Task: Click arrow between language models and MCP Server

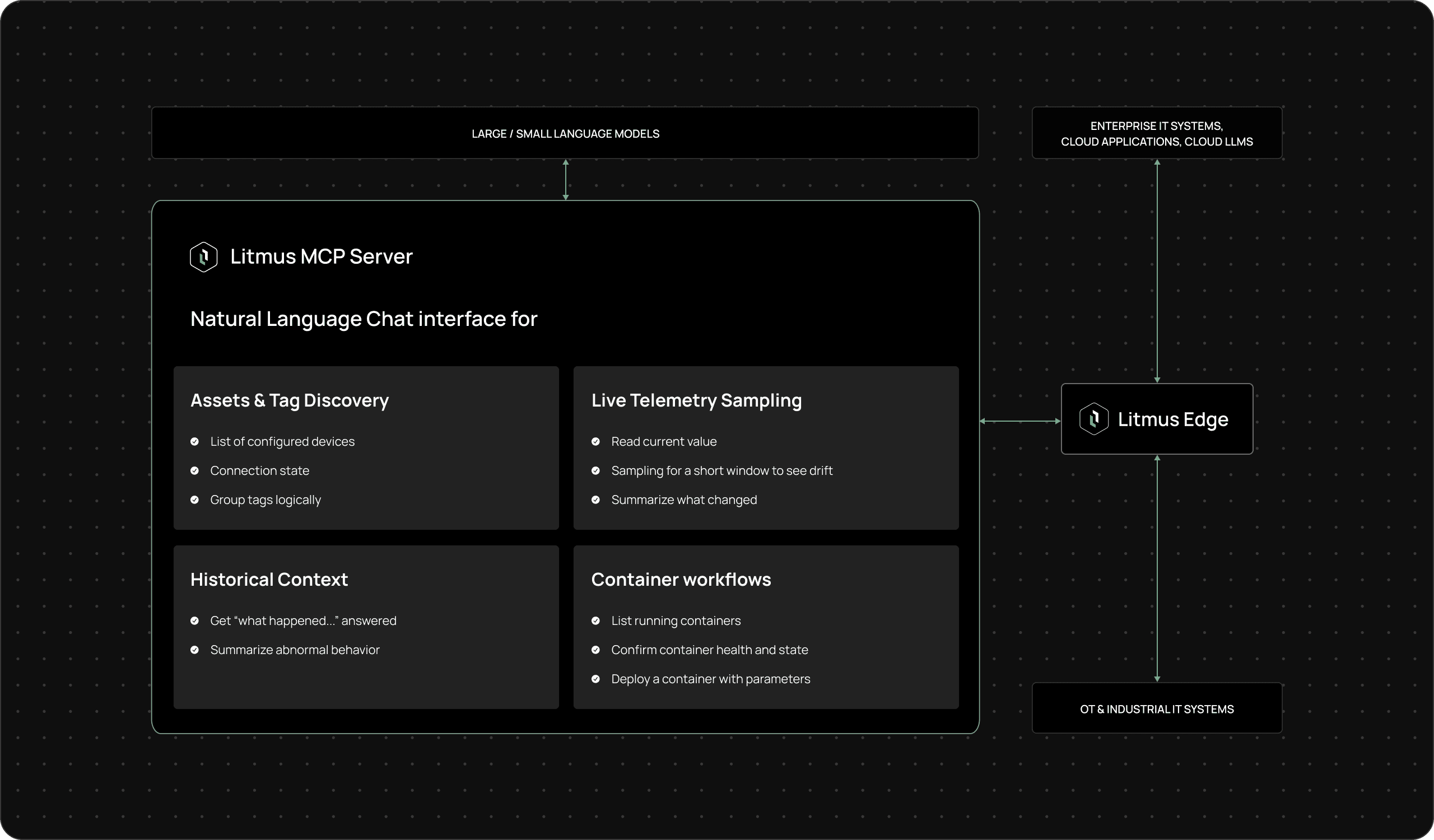Action: [565, 180]
